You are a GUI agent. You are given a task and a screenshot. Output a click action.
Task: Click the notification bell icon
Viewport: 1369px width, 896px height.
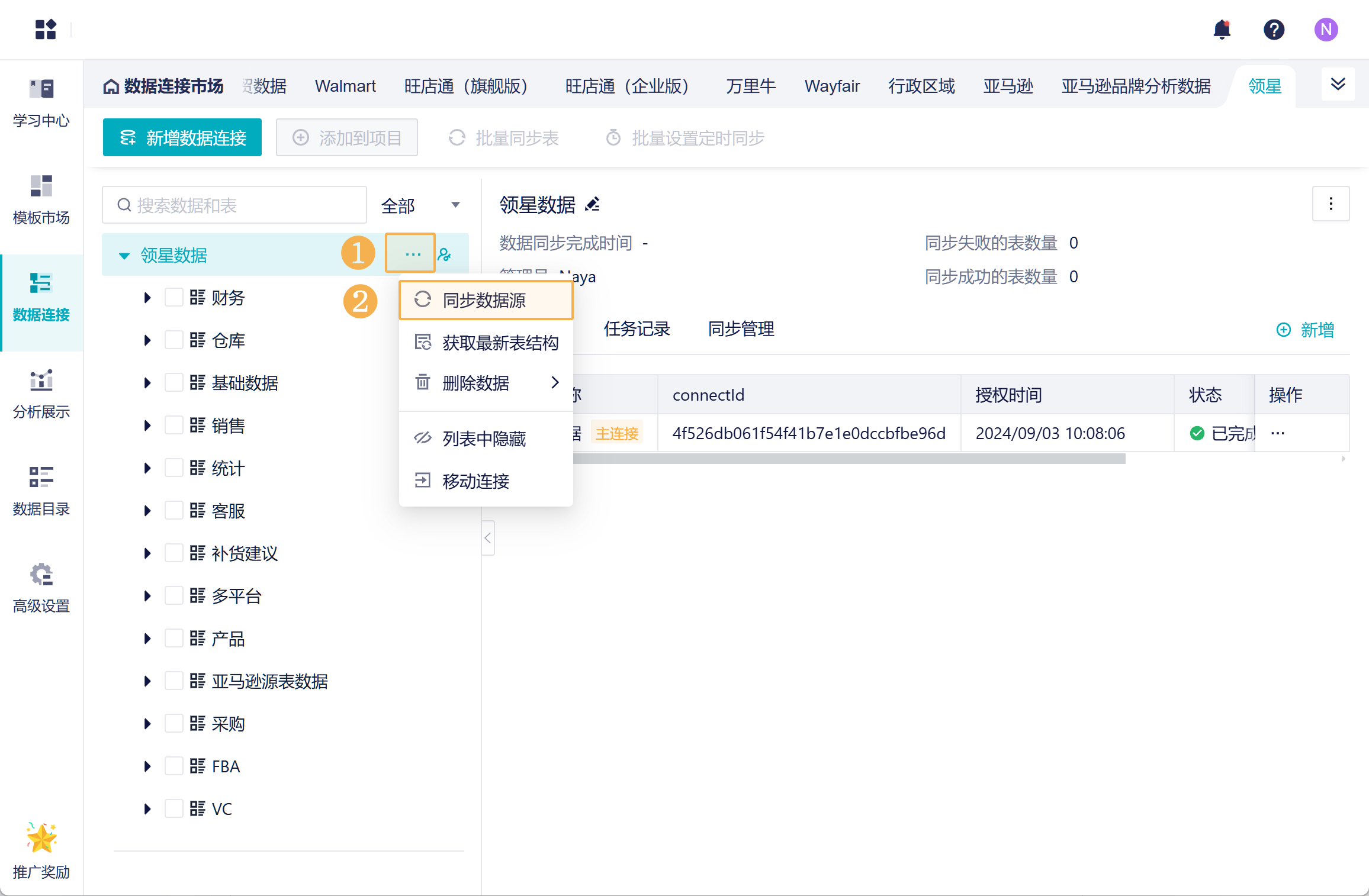[1222, 30]
